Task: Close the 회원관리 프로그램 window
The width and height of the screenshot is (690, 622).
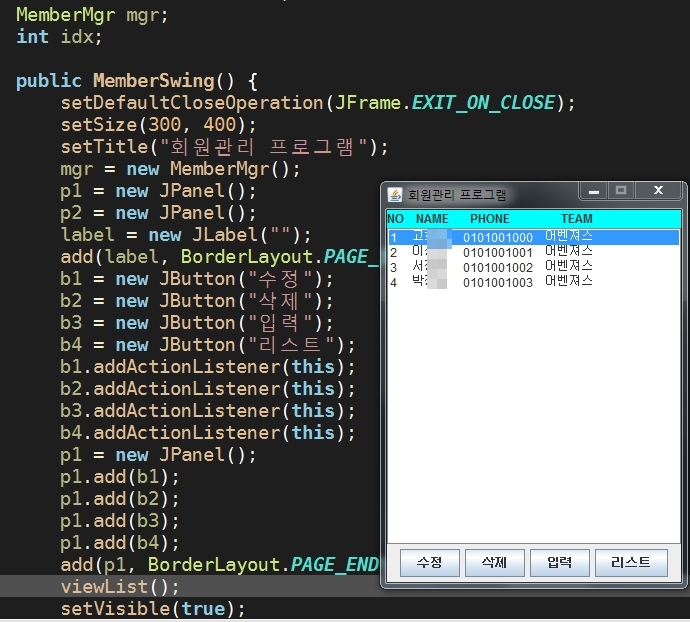Action: 658,190
